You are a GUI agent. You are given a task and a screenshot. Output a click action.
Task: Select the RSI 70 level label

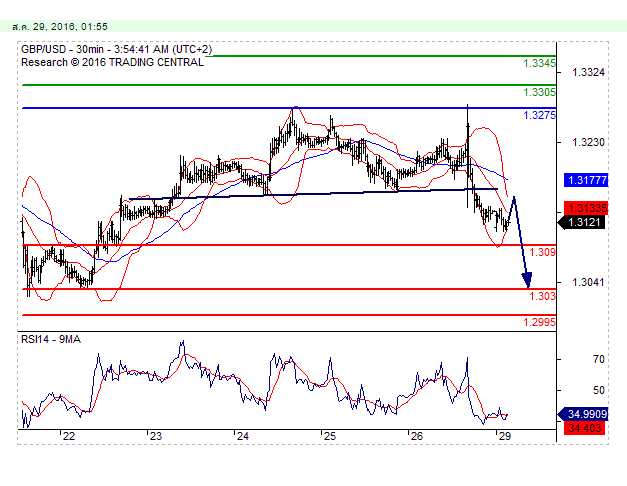point(599,360)
